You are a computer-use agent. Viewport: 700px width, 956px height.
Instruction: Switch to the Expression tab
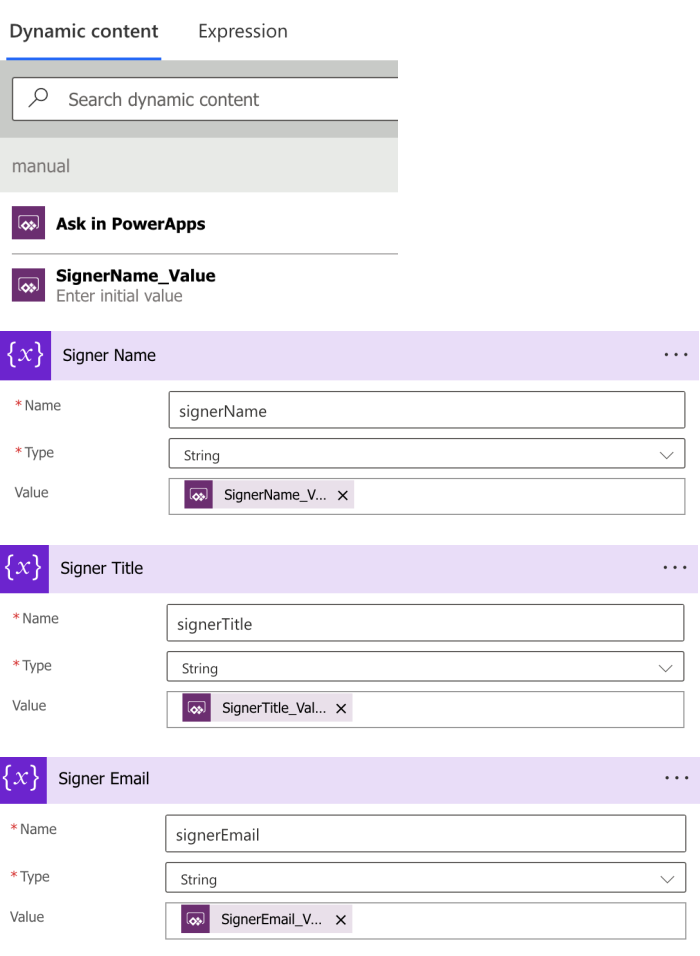pyautogui.click(x=242, y=31)
